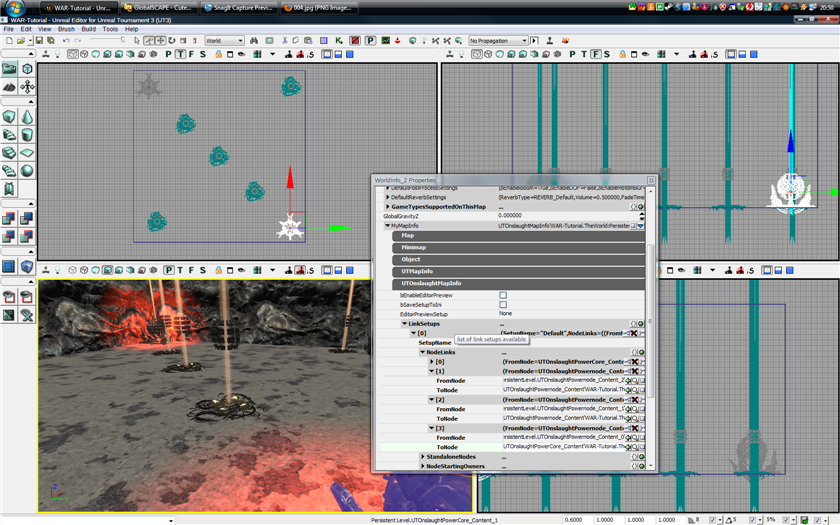Viewport: 840px width, 525px height.
Task: Open the Build menu
Action: pyautogui.click(x=88, y=29)
